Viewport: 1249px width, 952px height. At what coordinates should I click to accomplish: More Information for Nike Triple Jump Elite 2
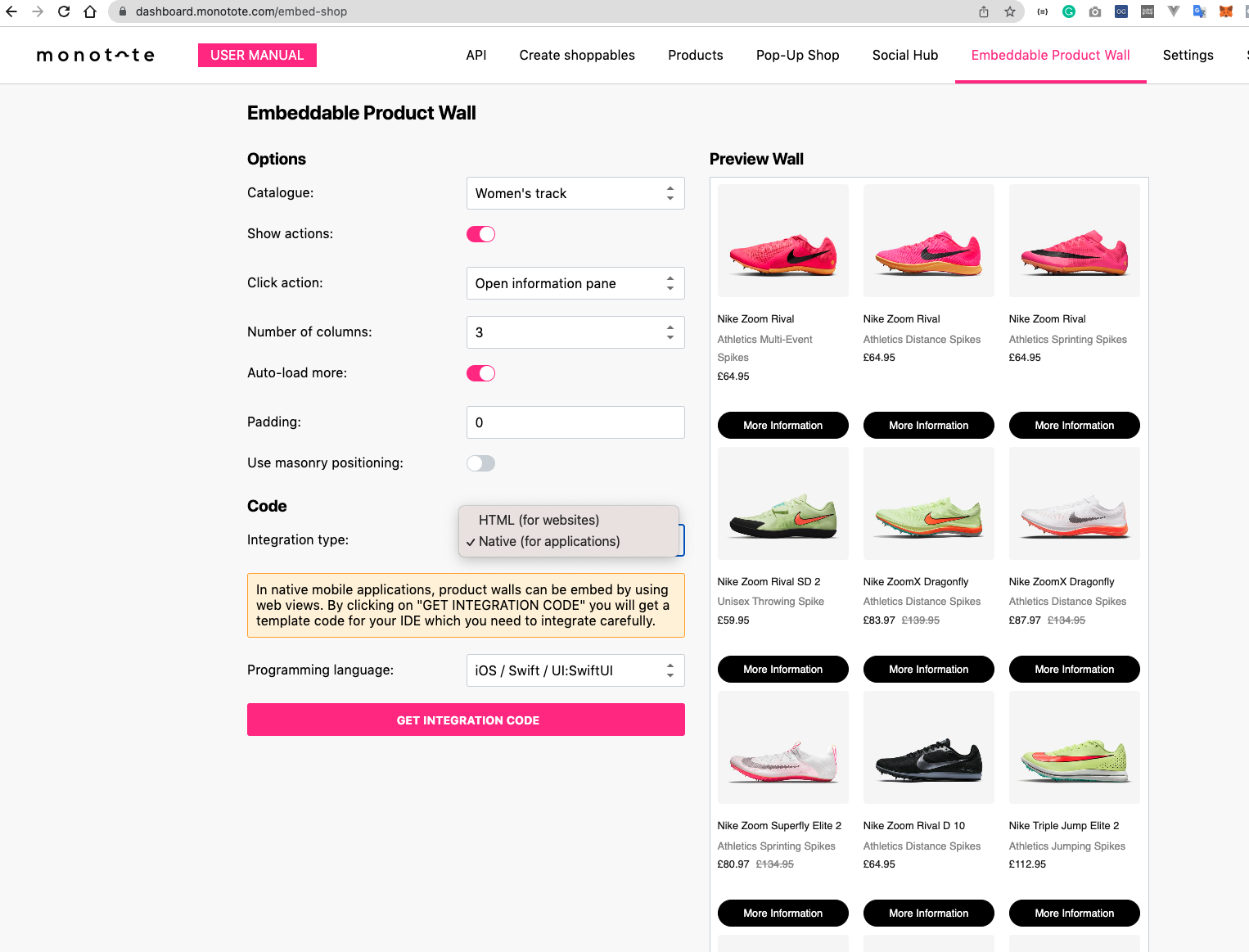pyautogui.click(x=1075, y=913)
